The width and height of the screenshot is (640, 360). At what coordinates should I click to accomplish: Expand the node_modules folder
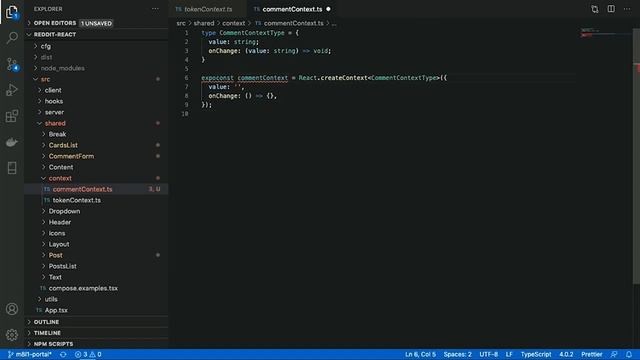click(x=62, y=68)
